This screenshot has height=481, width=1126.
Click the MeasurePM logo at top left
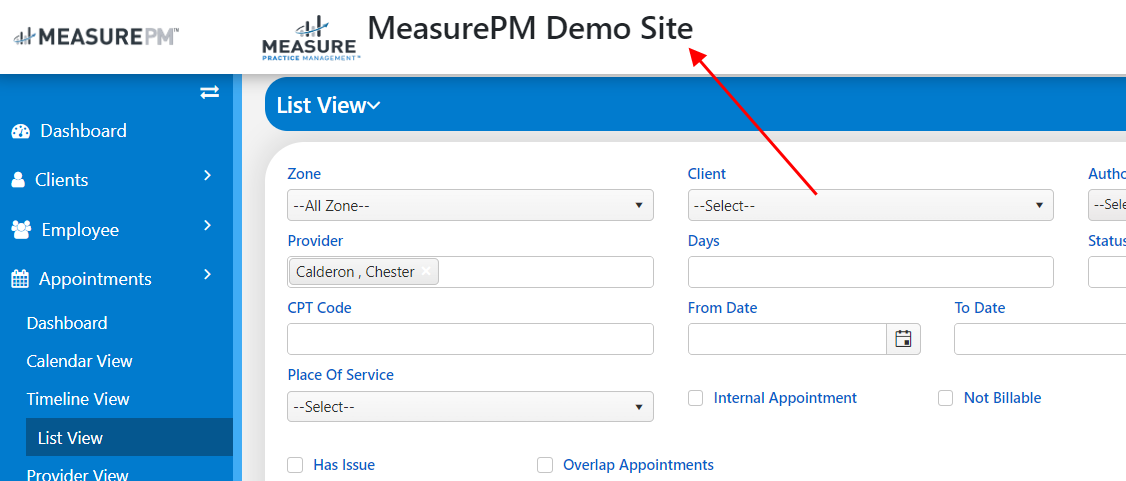point(97,36)
